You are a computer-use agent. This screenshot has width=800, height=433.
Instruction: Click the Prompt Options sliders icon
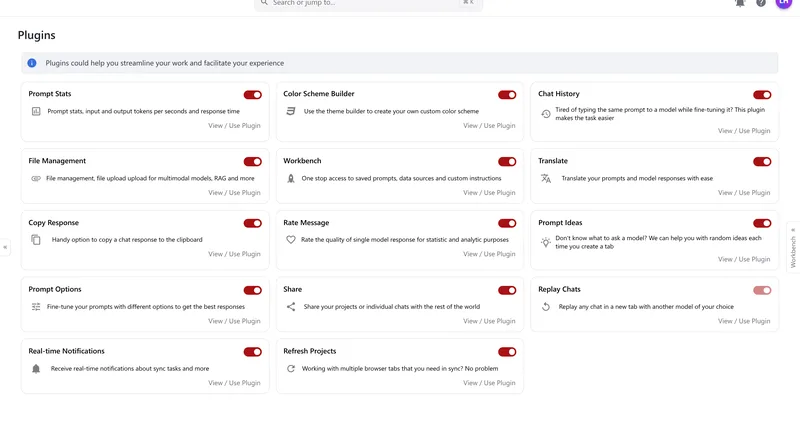coord(36,307)
